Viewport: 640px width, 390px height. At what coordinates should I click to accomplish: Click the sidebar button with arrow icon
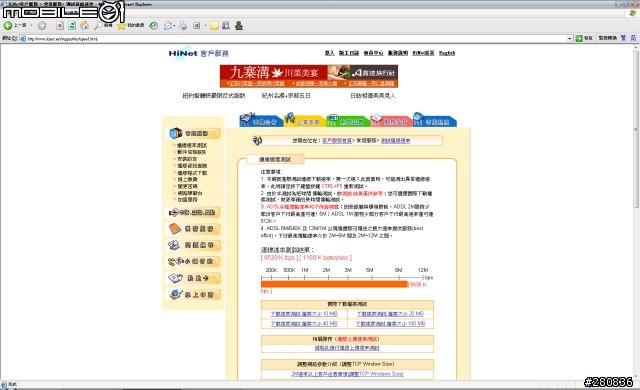[x=194, y=213]
